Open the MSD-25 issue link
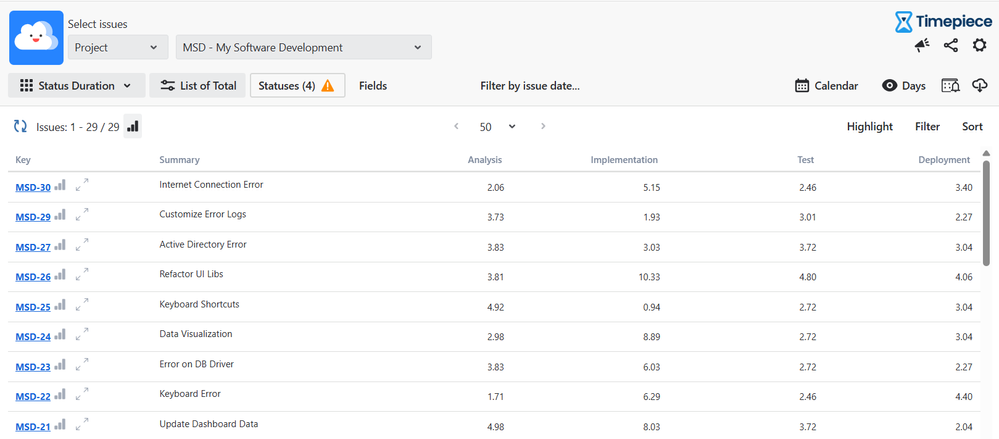Image resolution: width=999 pixels, height=439 pixels. coord(33,307)
